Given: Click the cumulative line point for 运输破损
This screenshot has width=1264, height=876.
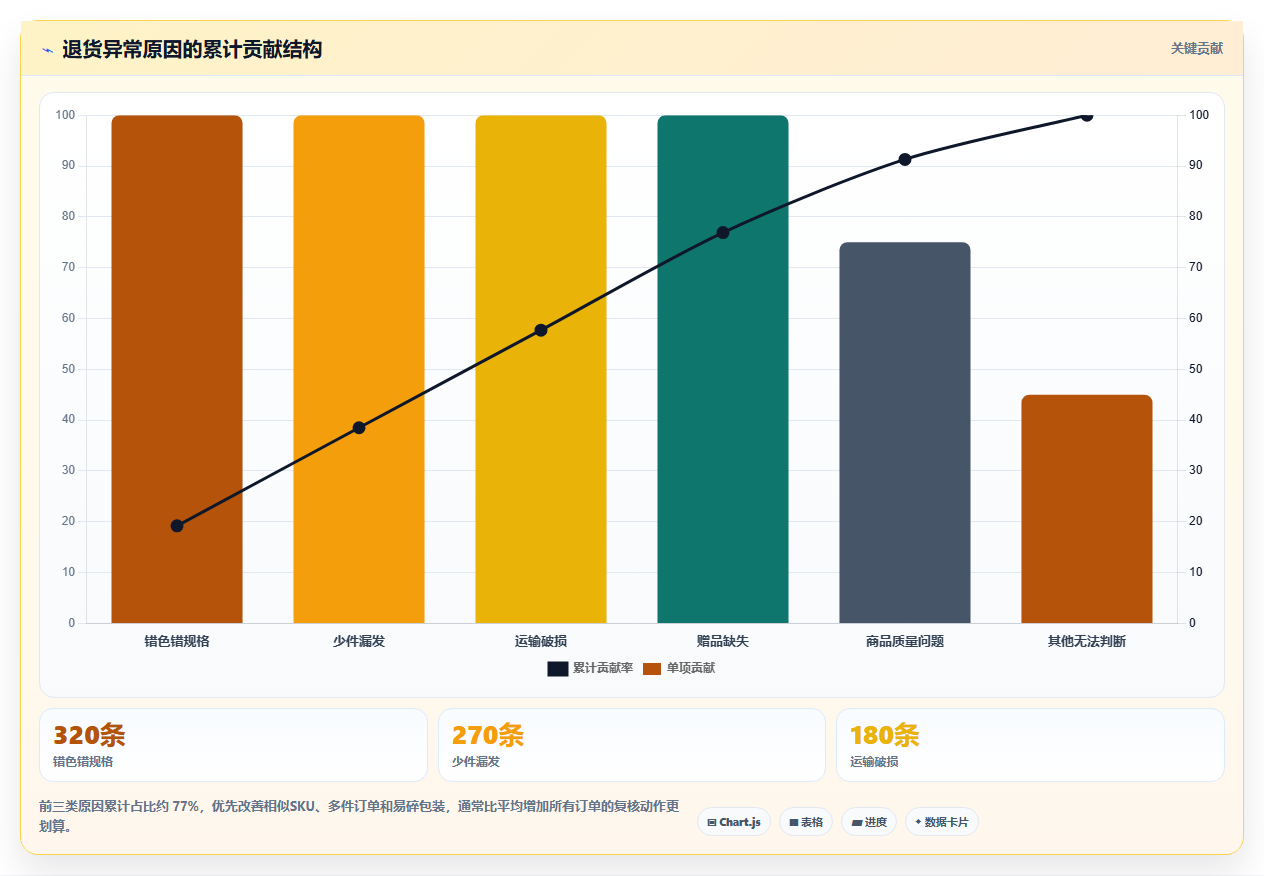Looking at the screenshot, I should [541, 330].
